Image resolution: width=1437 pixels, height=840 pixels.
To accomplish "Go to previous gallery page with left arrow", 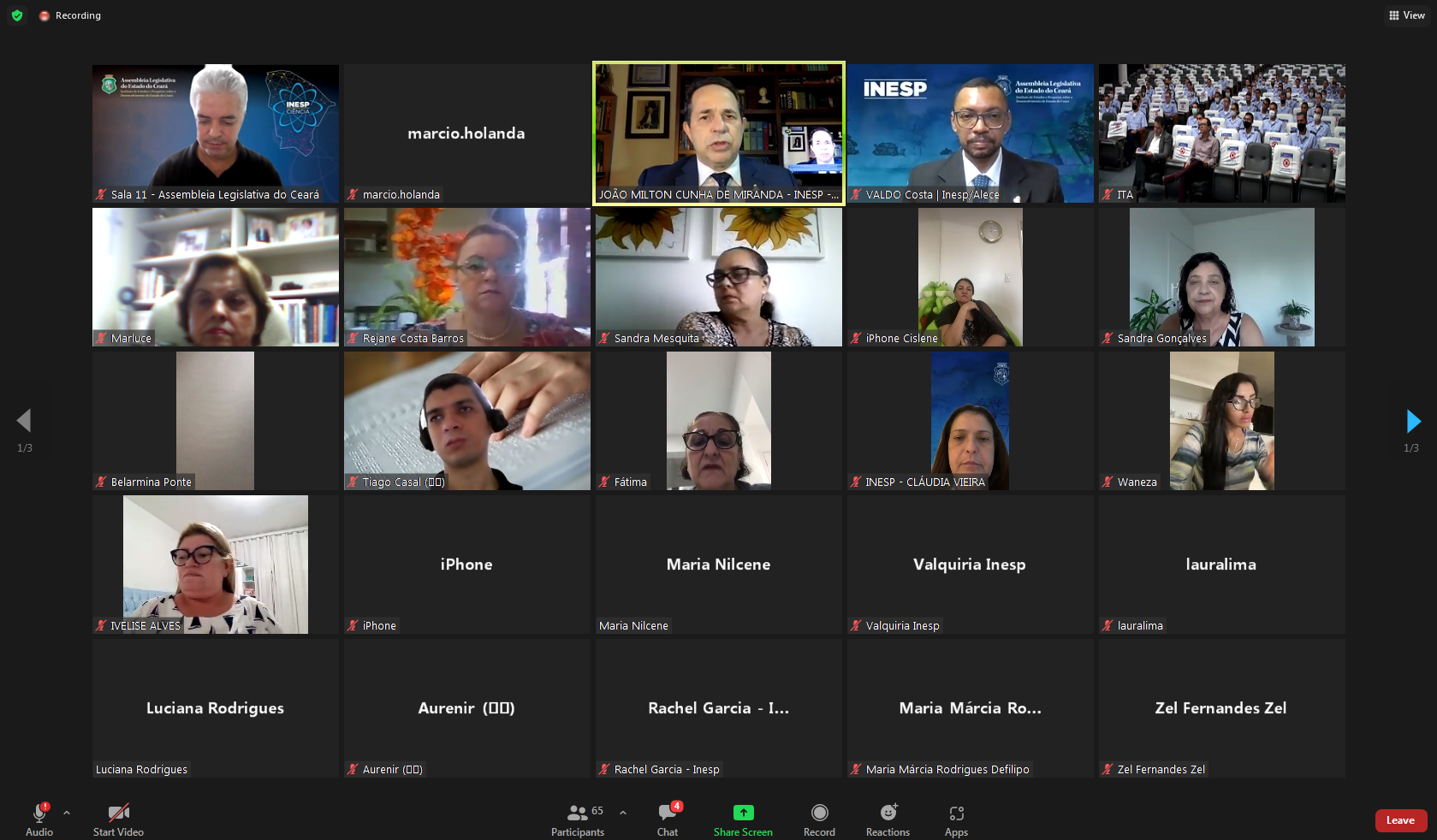I will [24, 421].
